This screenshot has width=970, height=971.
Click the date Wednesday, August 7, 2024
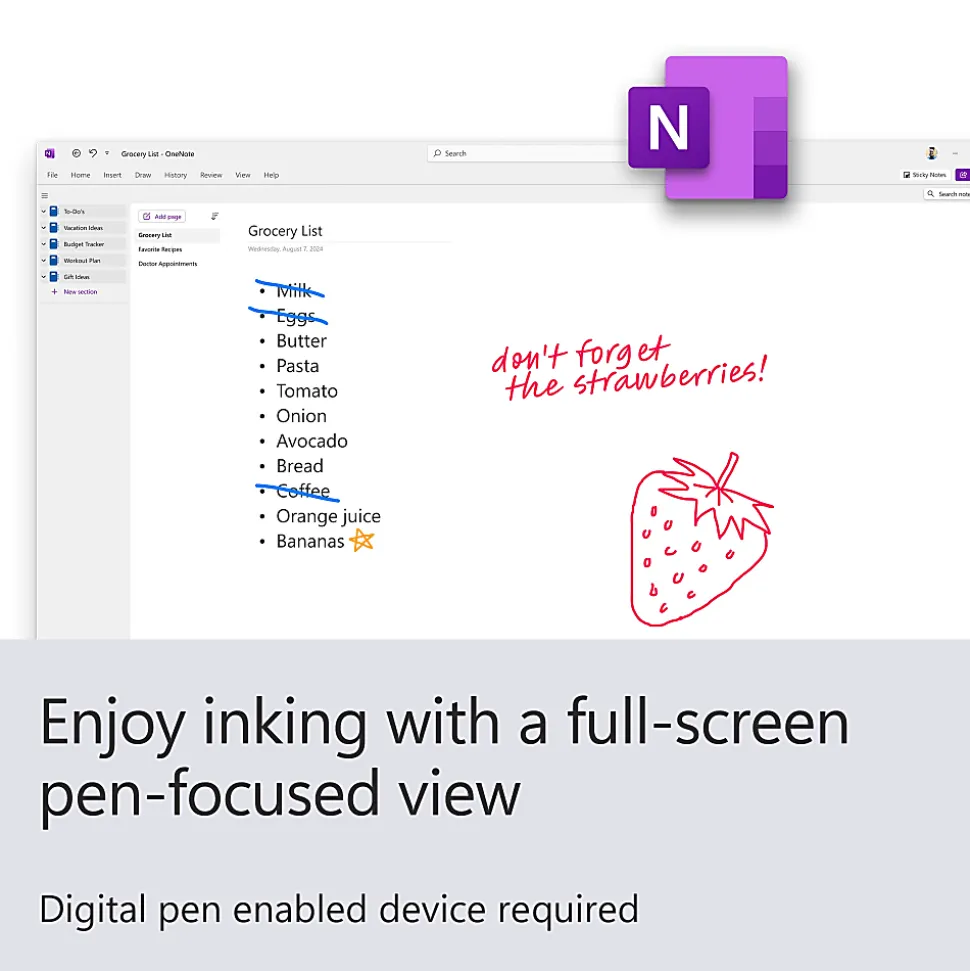(285, 249)
